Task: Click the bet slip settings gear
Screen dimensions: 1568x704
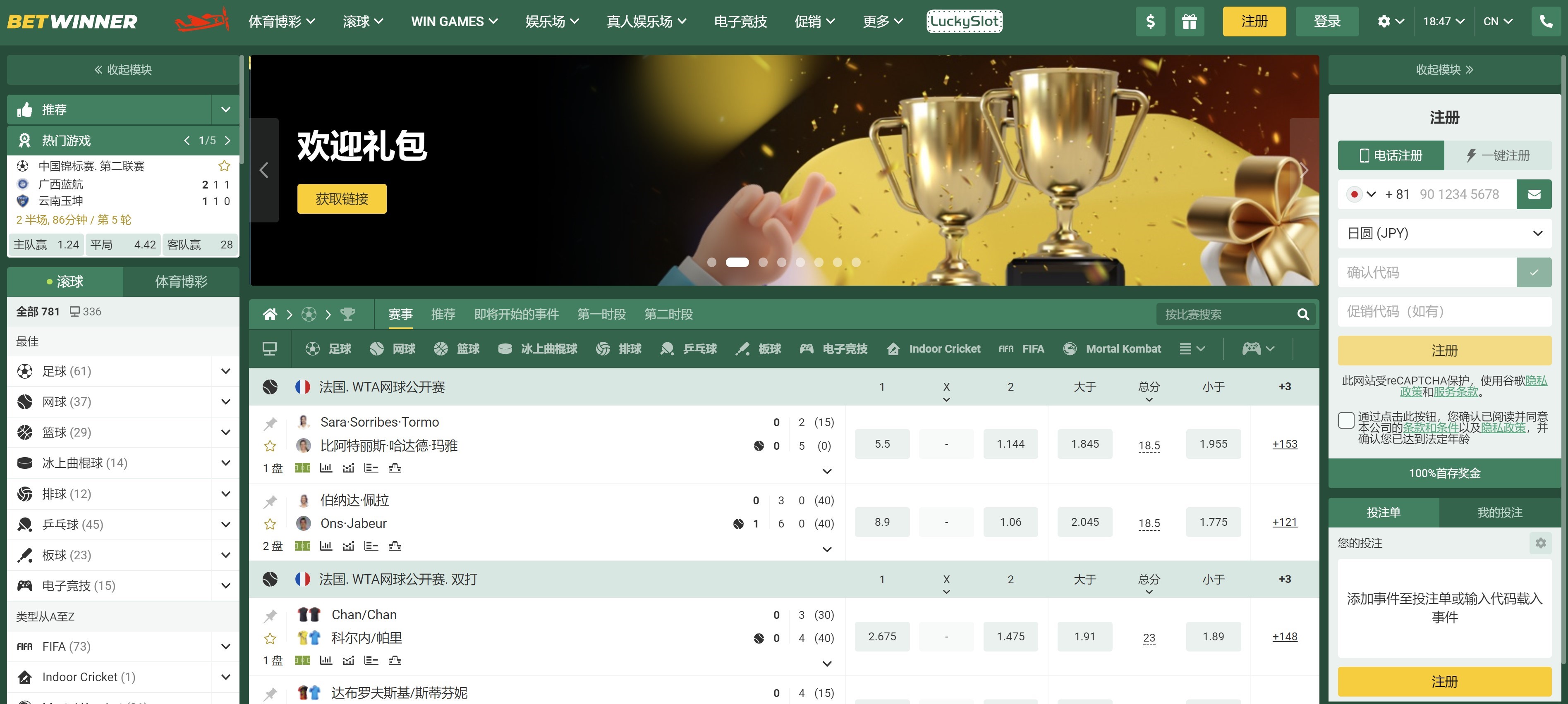Action: tap(1540, 543)
